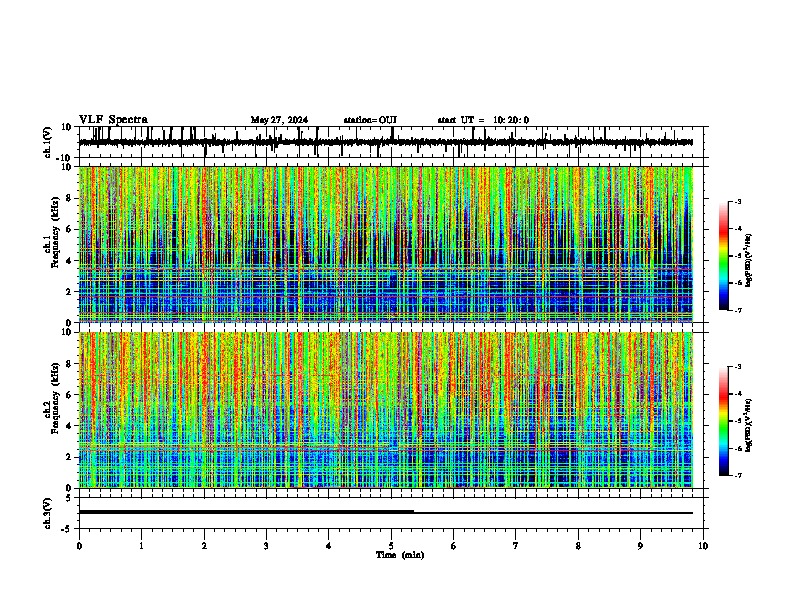Click the ch.1 colorbar log(PSD) label

click(748, 260)
